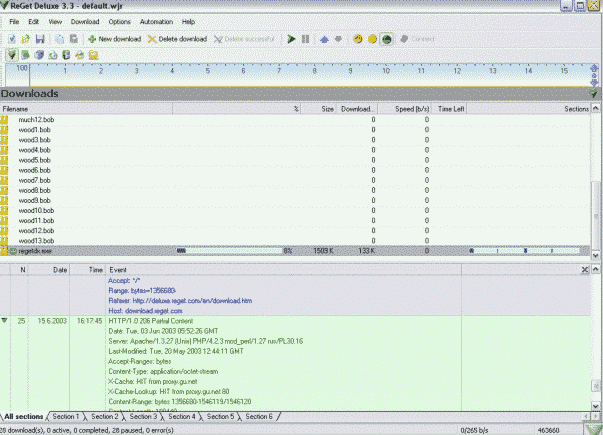
Task: Click the fourth icon in views toolbar
Action: coord(53,55)
